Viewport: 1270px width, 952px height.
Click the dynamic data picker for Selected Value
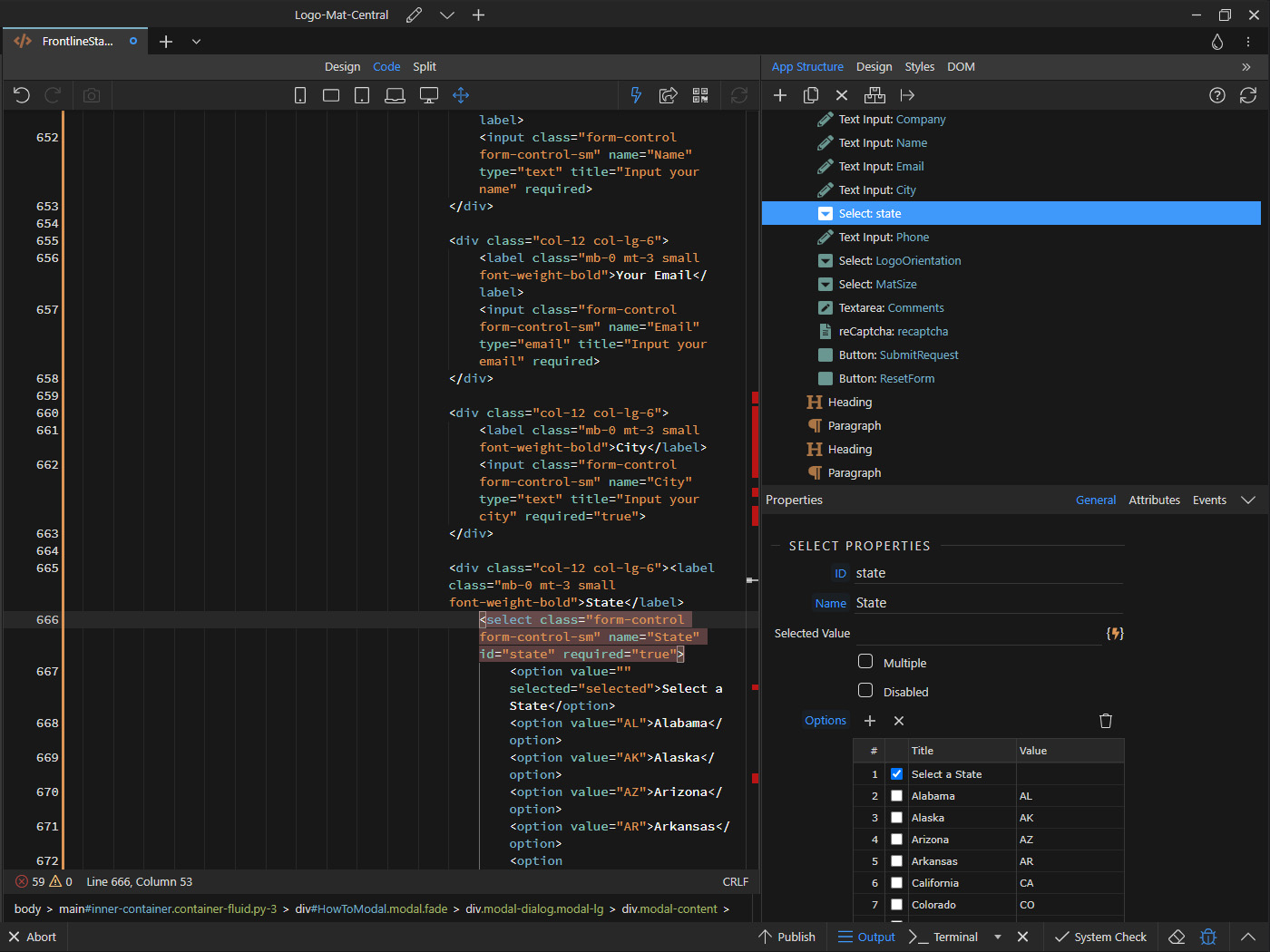click(1115, 634)
